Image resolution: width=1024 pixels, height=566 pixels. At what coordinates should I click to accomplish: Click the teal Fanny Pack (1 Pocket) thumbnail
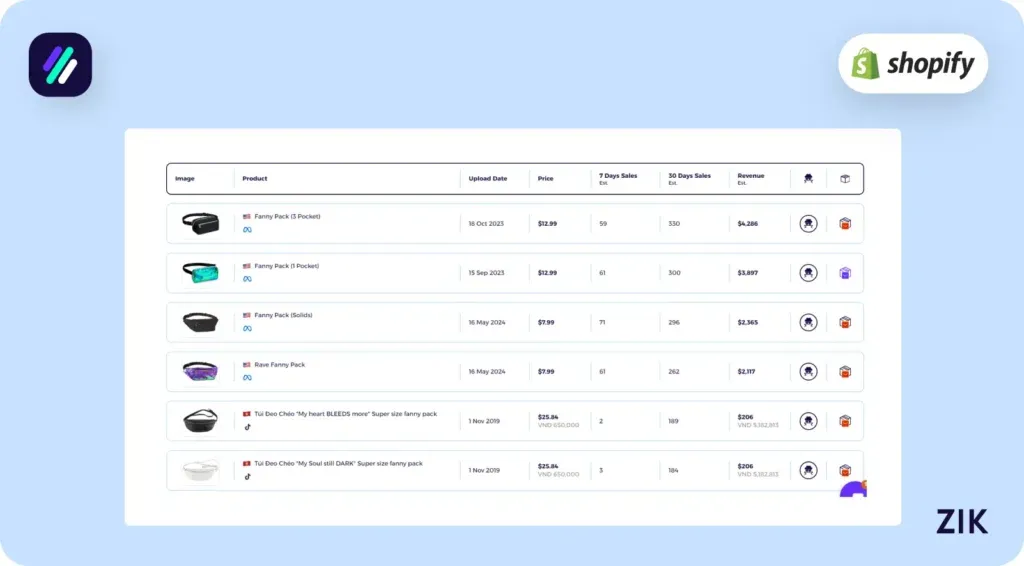click(x=200, y=272)
